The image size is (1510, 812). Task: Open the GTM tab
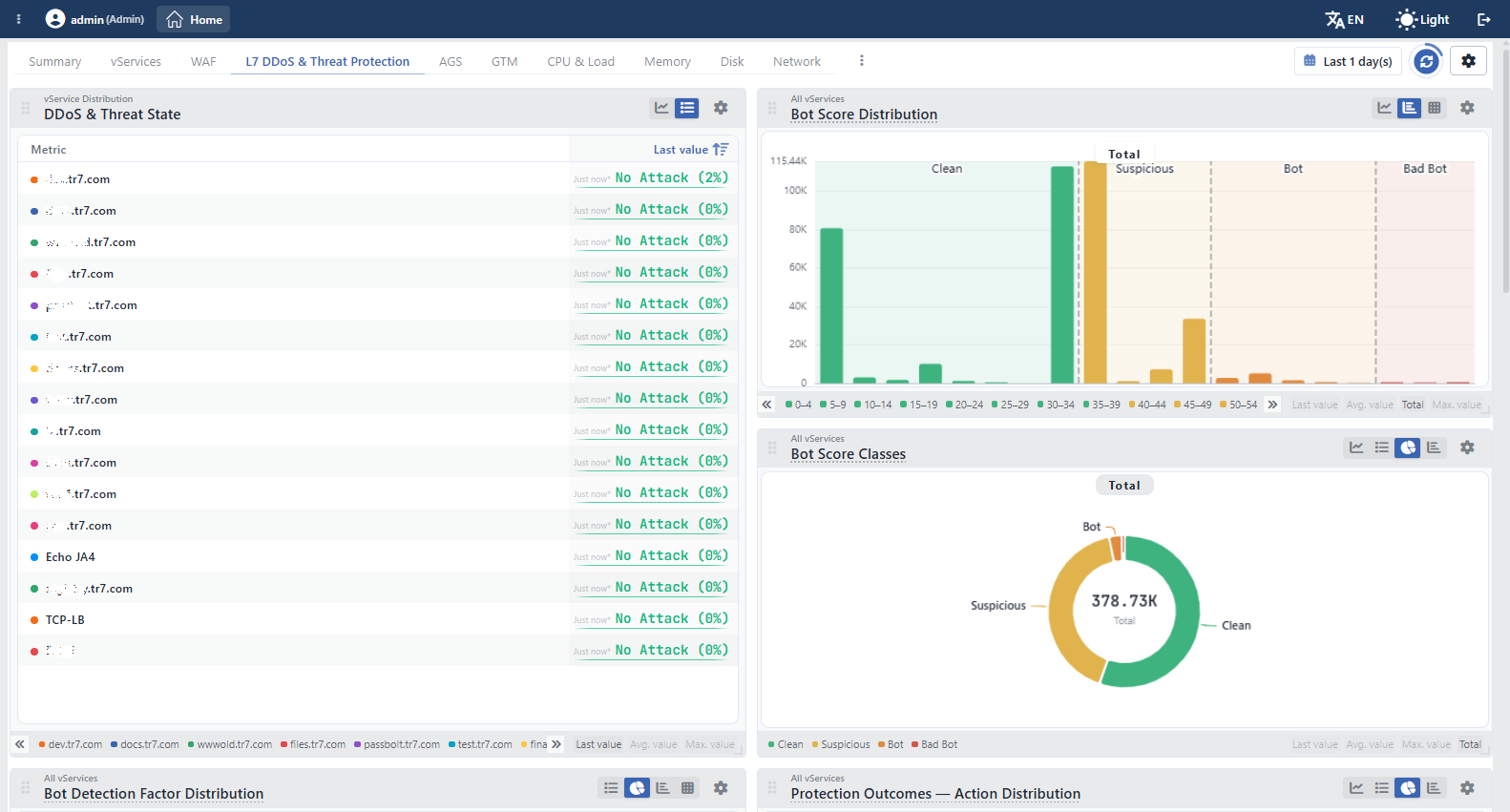[x=504, y=61]
